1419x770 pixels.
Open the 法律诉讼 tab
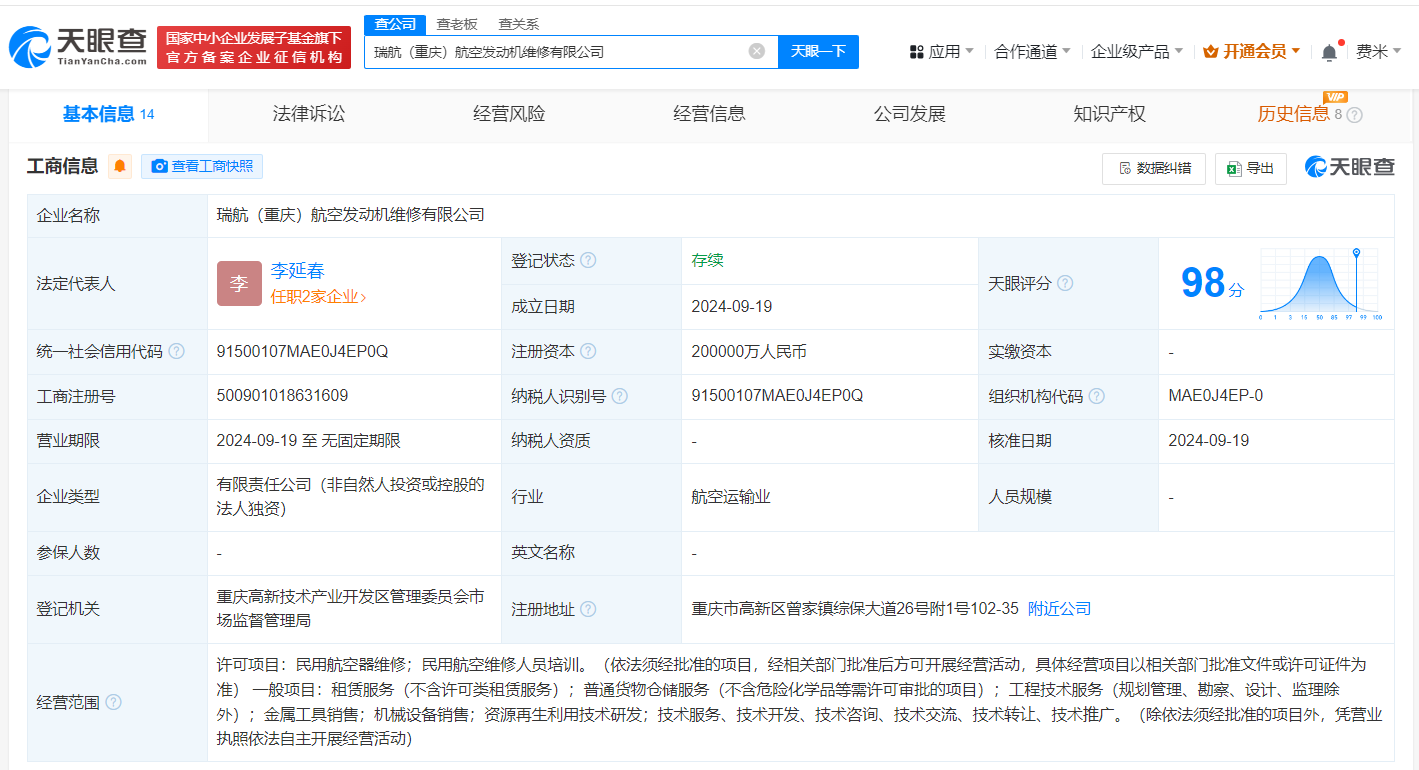[x=307, y=113]
